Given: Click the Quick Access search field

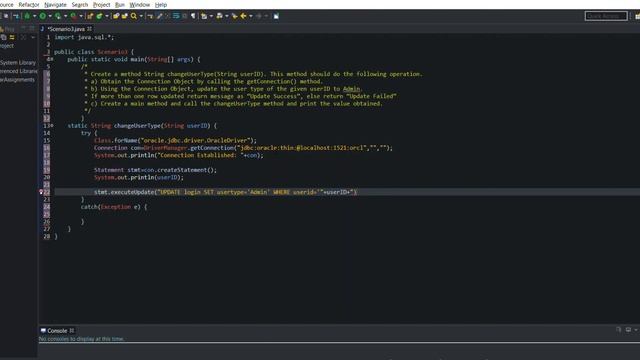Looking at the screenshot, I should [606, 16].
